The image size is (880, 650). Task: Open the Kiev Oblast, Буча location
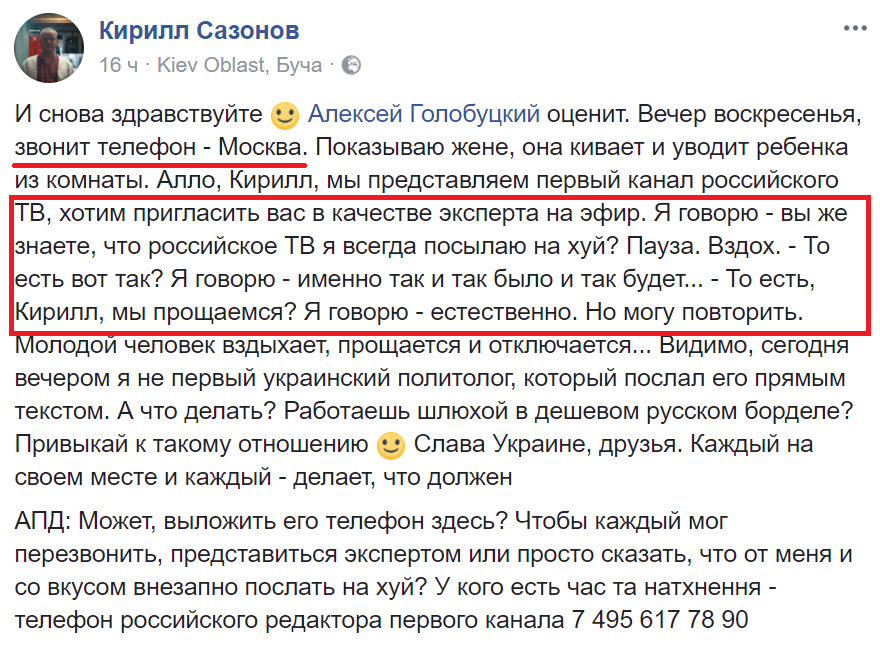click(x=240, y=66)
